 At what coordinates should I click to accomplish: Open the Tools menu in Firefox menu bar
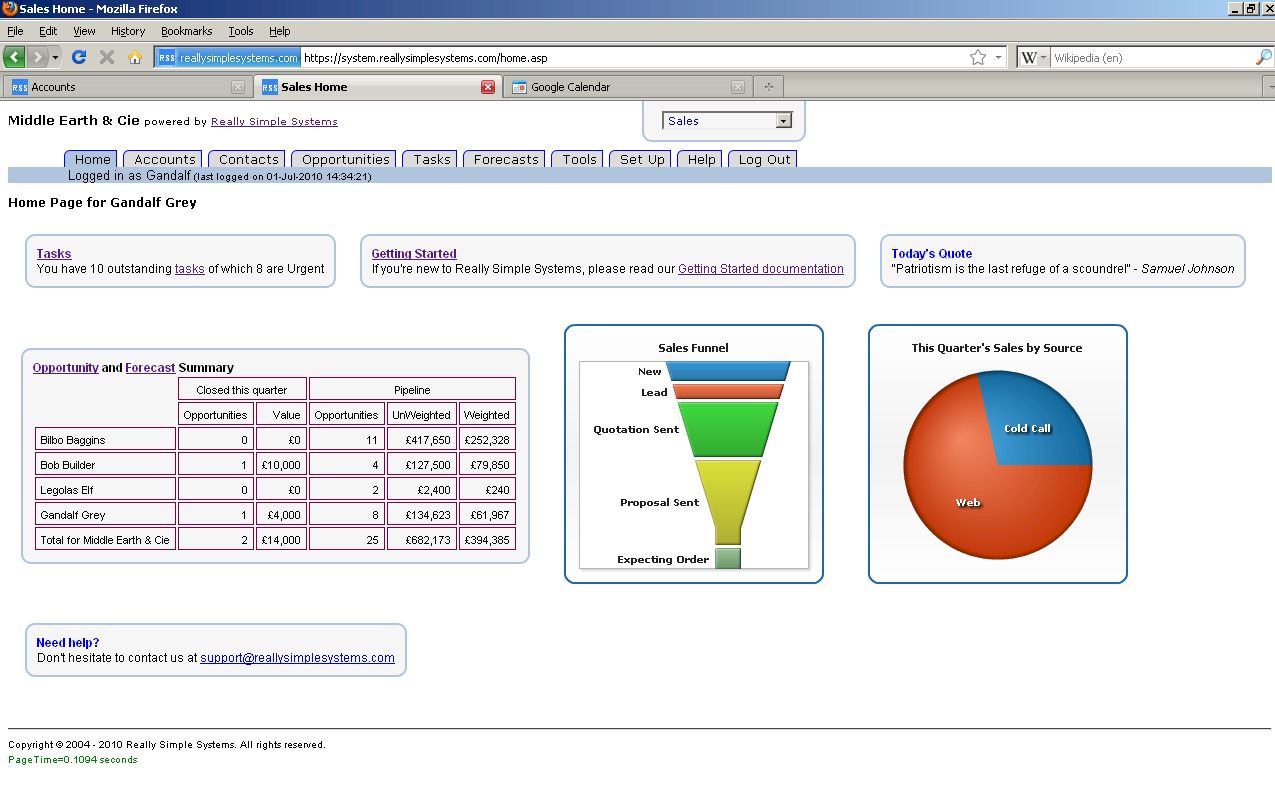[x=241, y=31]
